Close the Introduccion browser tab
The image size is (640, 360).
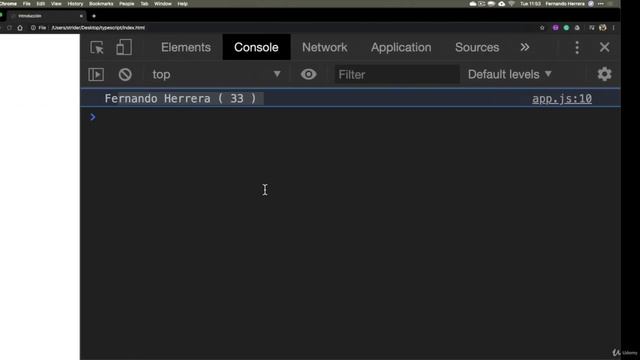(81, 16)
